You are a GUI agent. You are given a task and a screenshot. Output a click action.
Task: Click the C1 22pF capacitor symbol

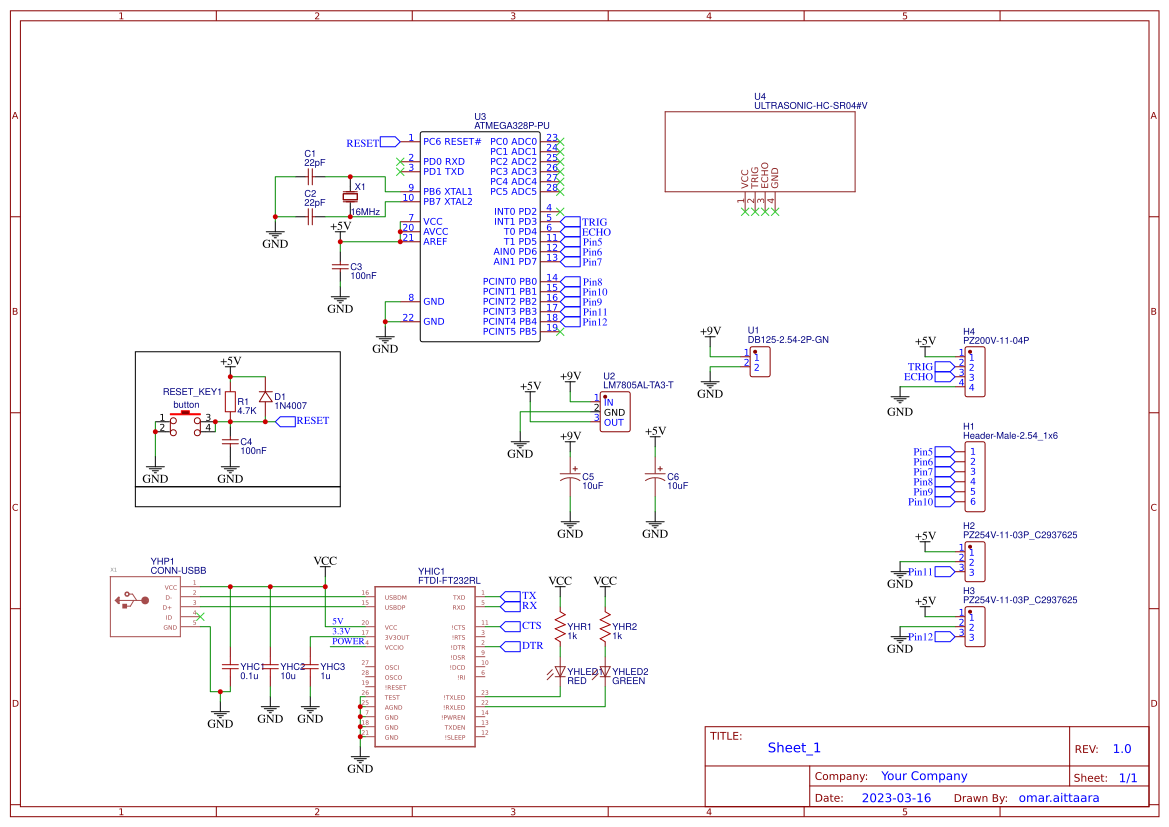click(310, 177)
